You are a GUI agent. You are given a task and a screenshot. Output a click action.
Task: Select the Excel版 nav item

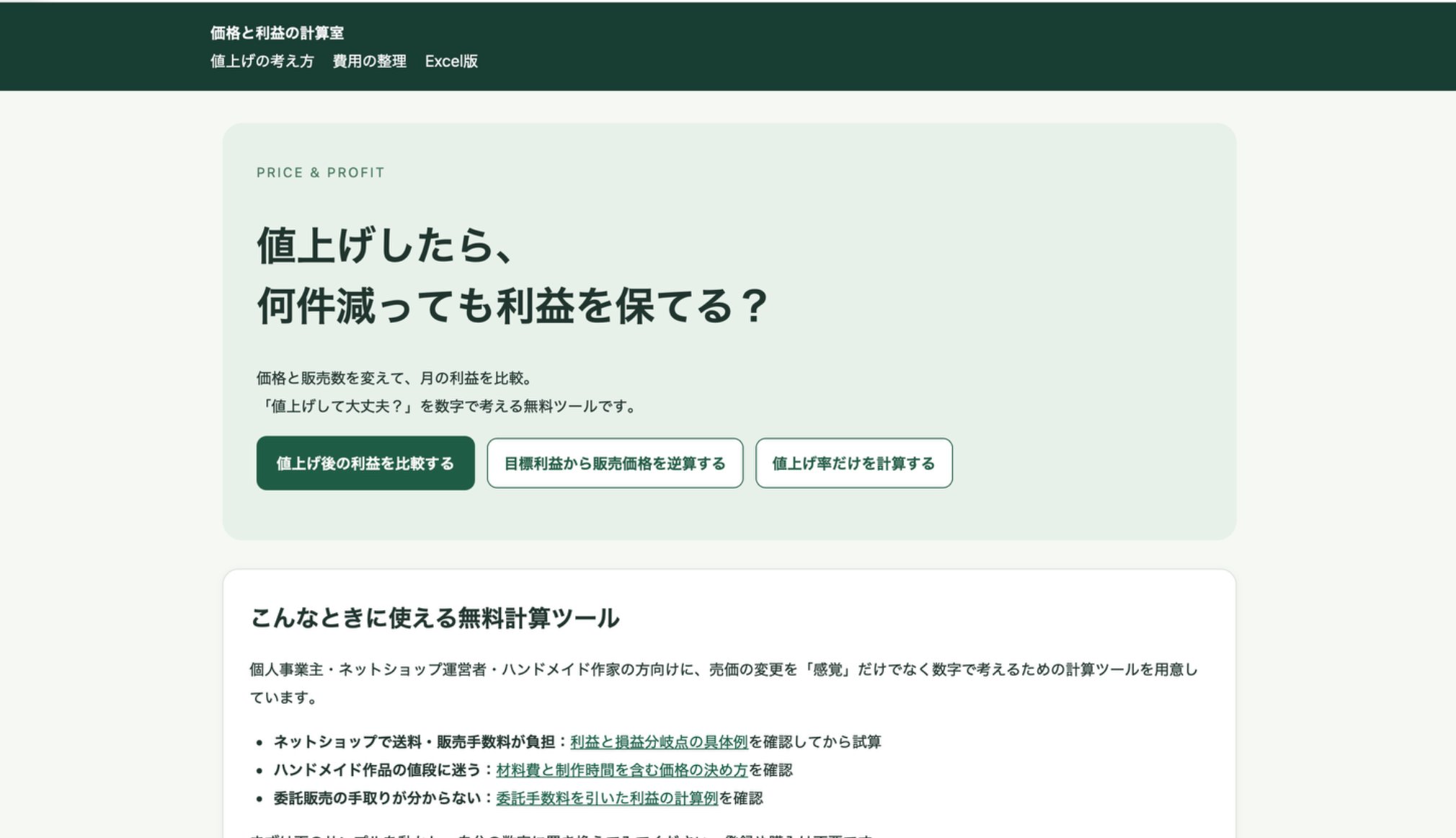click(x=451, y=61)
